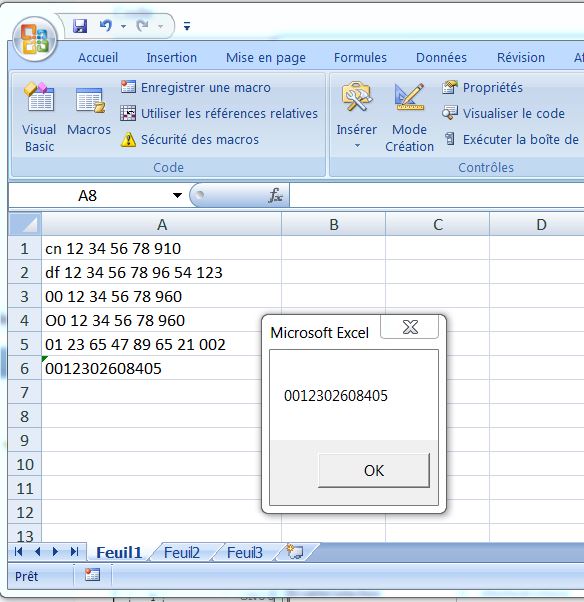Select column A header

162,225
